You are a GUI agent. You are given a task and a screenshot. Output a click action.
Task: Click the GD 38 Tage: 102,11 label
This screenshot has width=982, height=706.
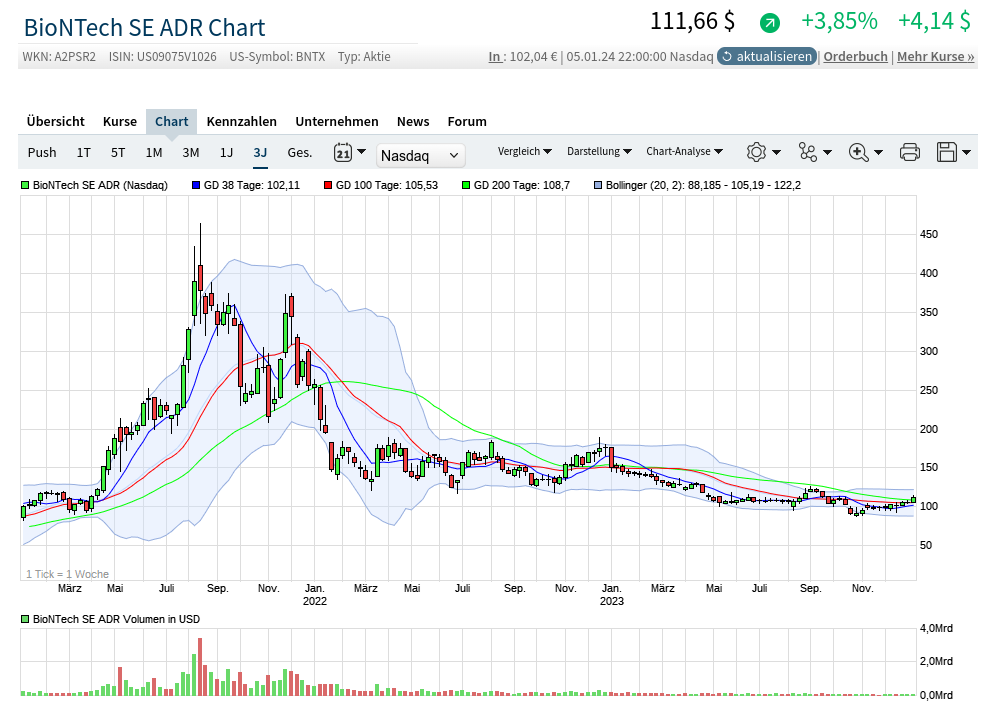coord(252,185)
